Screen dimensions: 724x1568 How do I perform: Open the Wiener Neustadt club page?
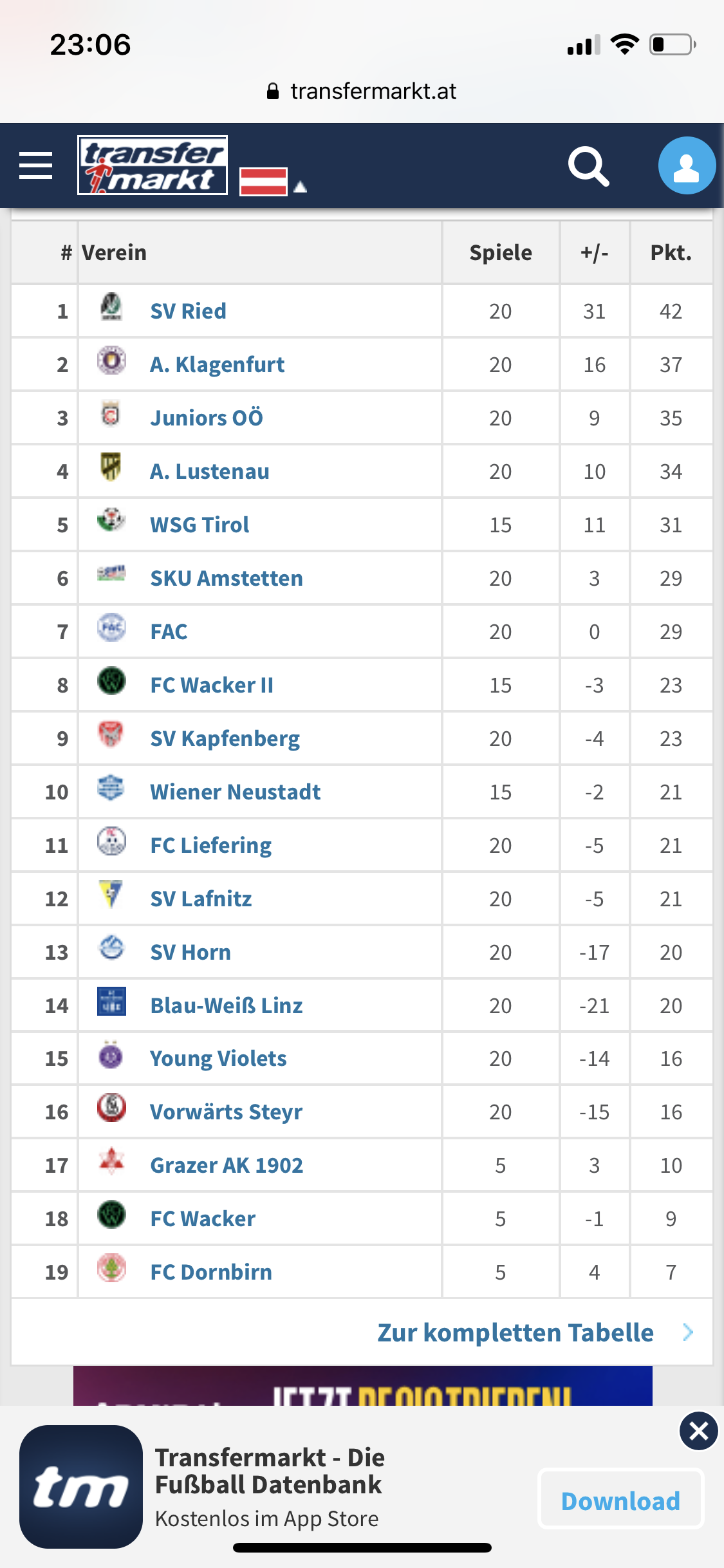coord(235,792)
